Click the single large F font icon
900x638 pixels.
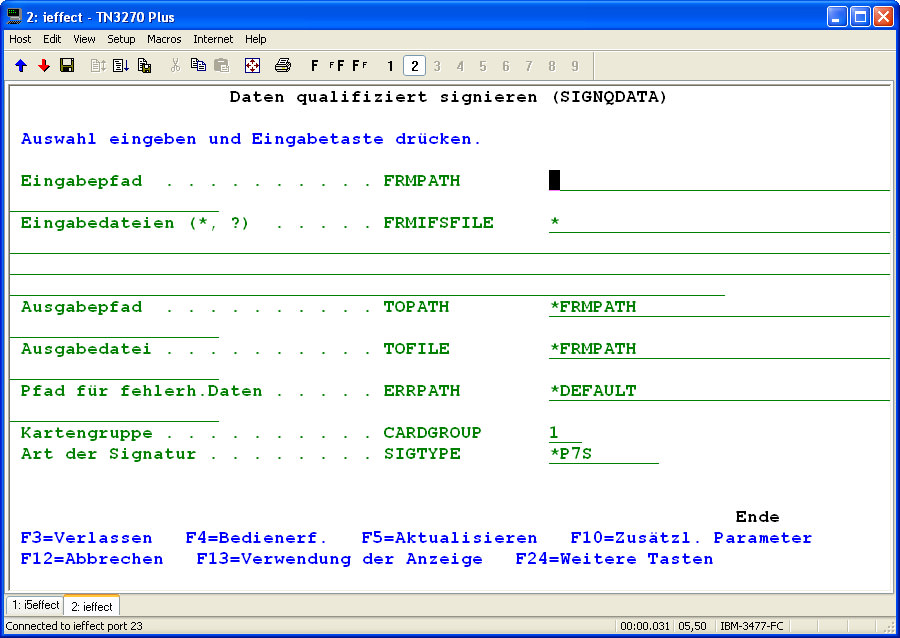click(315, 66)
